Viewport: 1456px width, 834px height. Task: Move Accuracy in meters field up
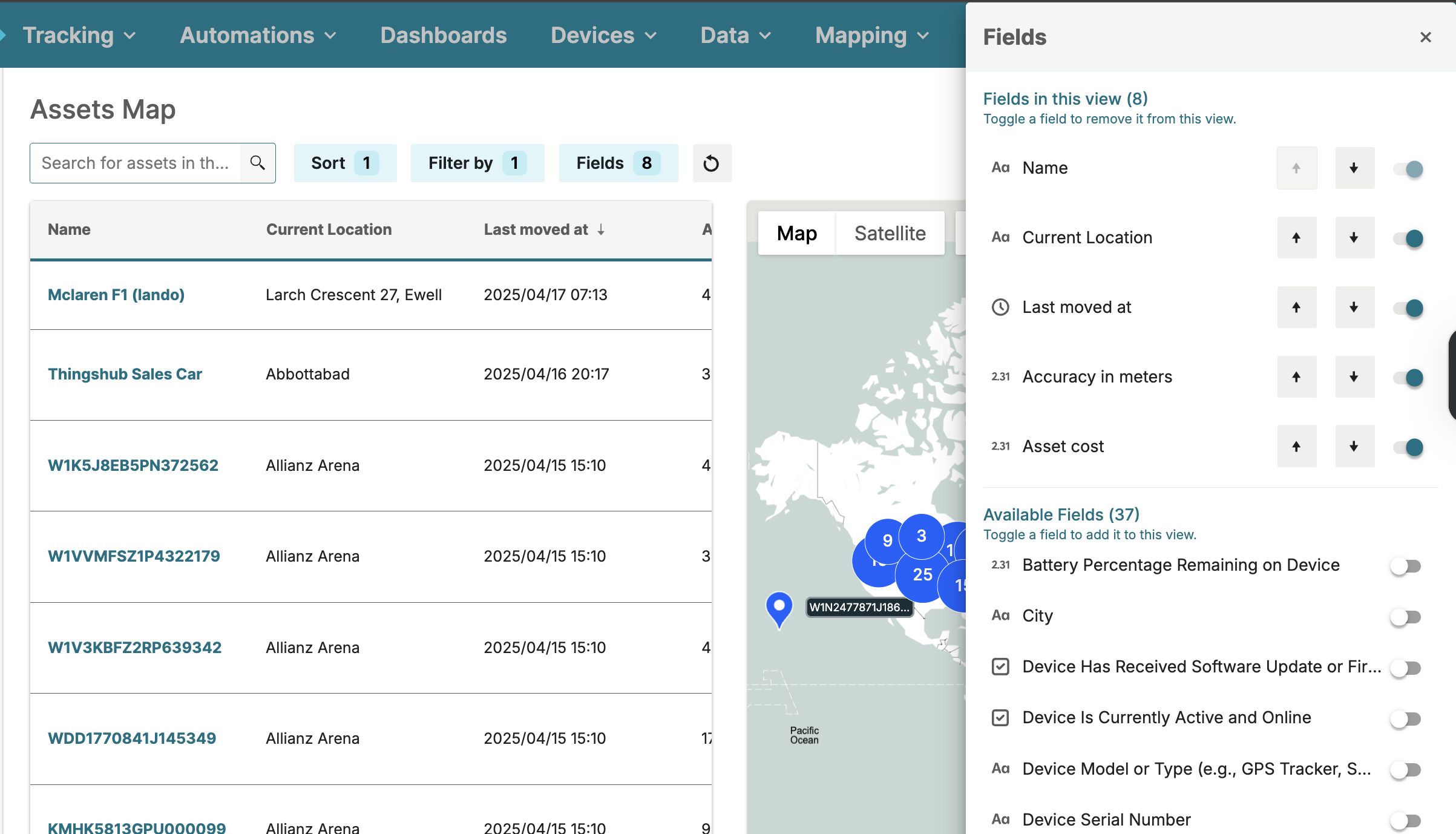1296,377
